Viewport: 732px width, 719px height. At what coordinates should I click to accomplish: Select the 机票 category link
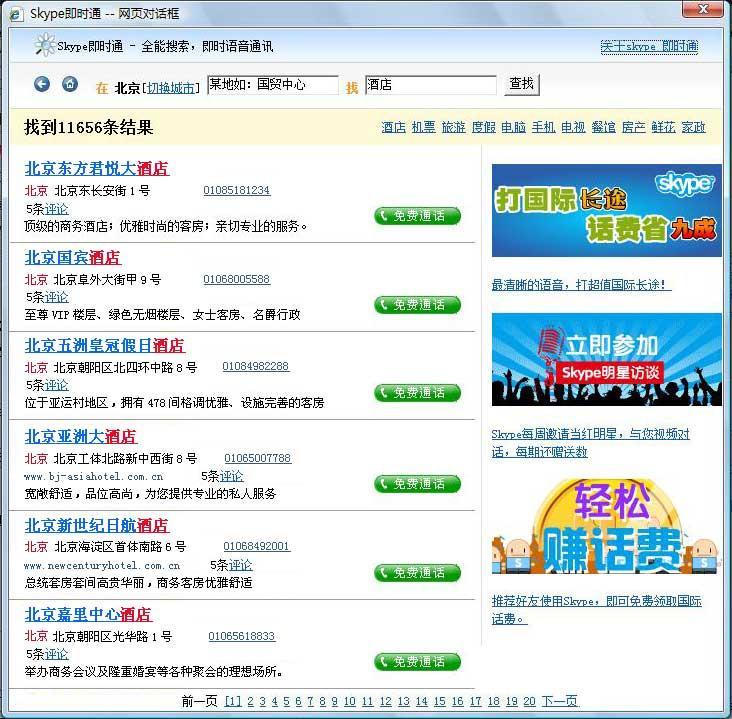point(423,127)
